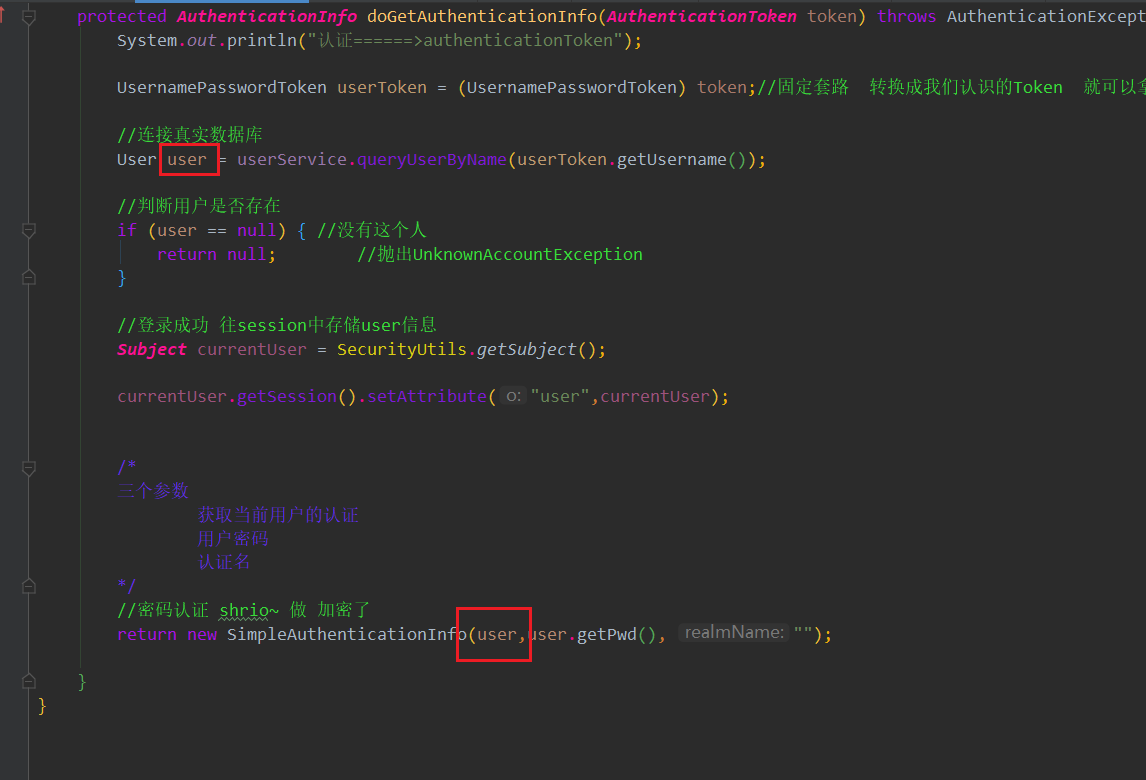This screenshot has width=1146, height=780.
Task: Click the (UsernamePasswordToken) cast expression
Action: click(572, 87)
